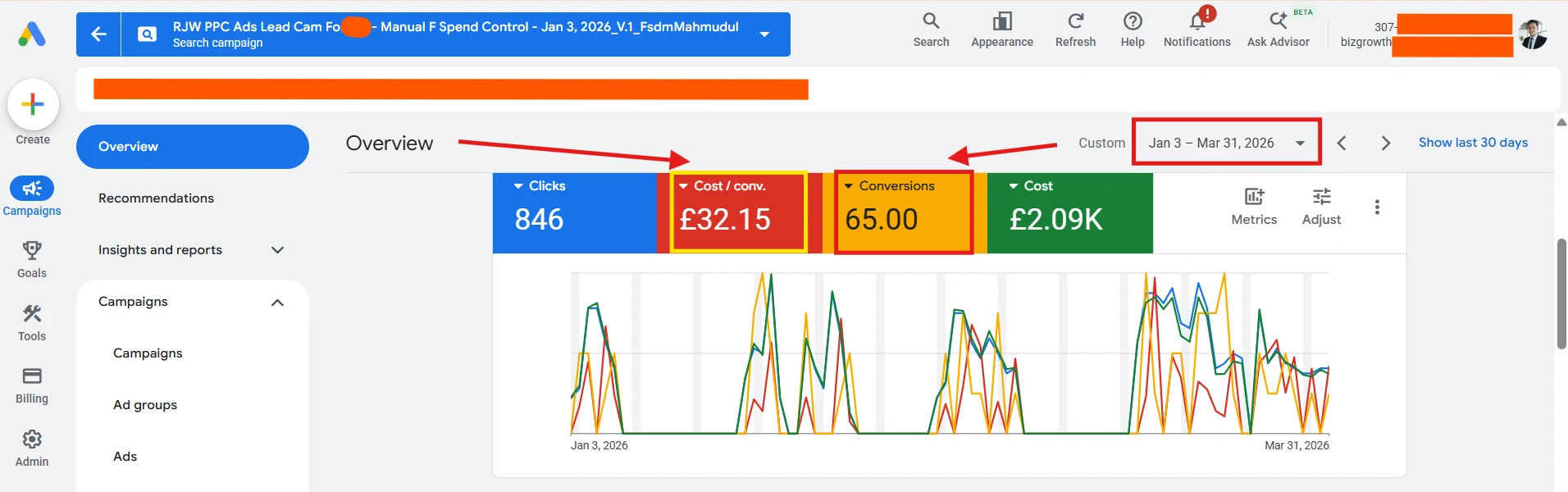The height and width of the screenshot is (492, 1568).
Task: Collapse the Campaigns section chevron
Action: 277,303
